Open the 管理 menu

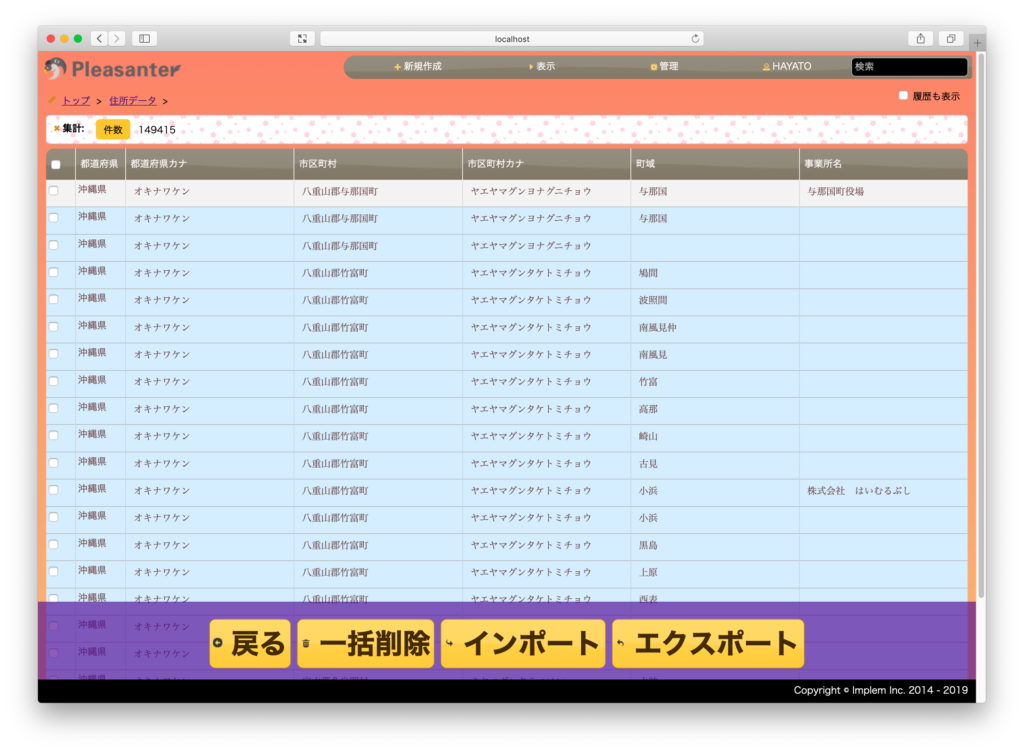pyautogui.click(x=664, y=67)
